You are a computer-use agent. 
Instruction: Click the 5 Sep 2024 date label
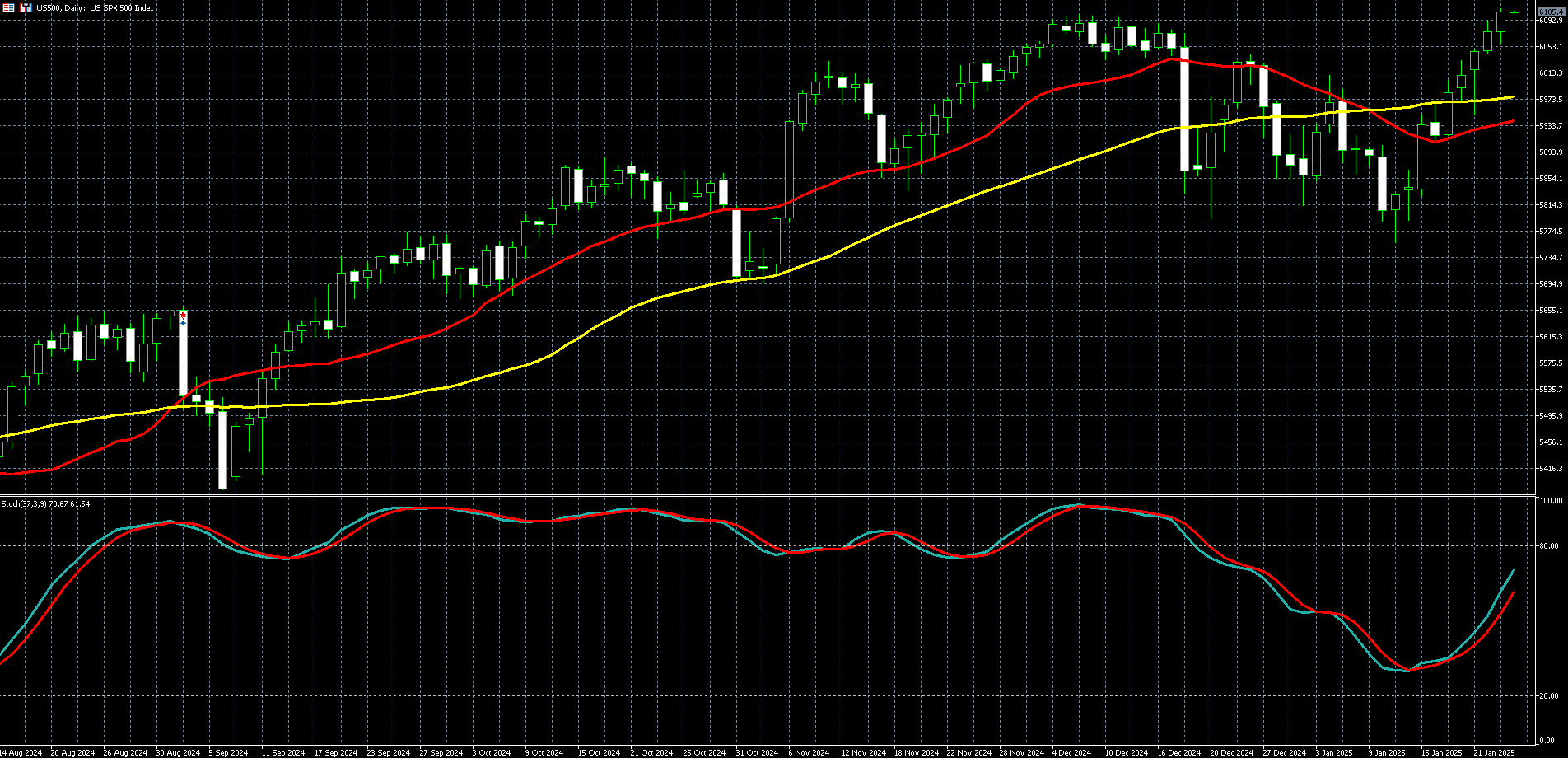(228, 752)
